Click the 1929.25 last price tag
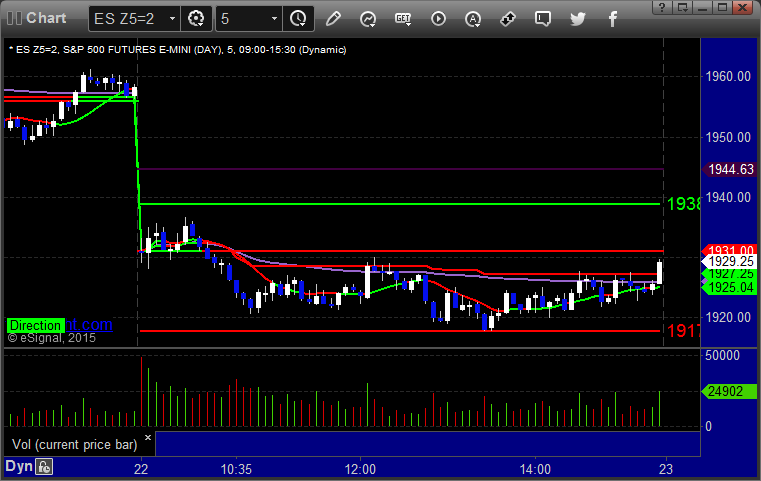The width and height of the screenshot is (761, 481). tap(730, 262)
